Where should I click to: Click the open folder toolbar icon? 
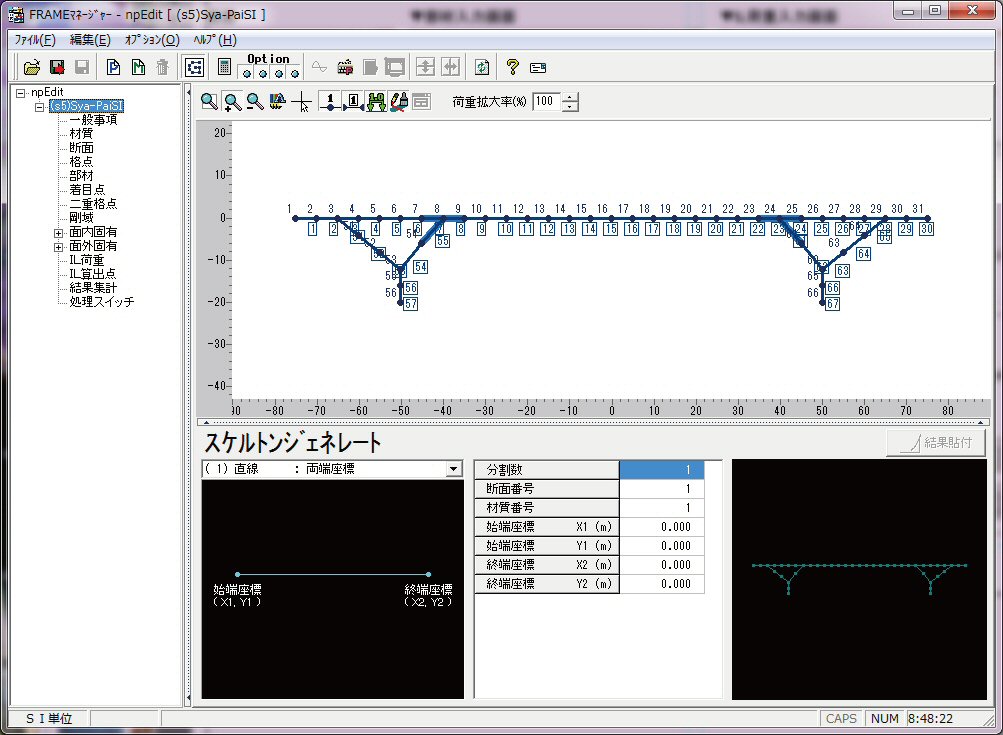tap(32, 67)
